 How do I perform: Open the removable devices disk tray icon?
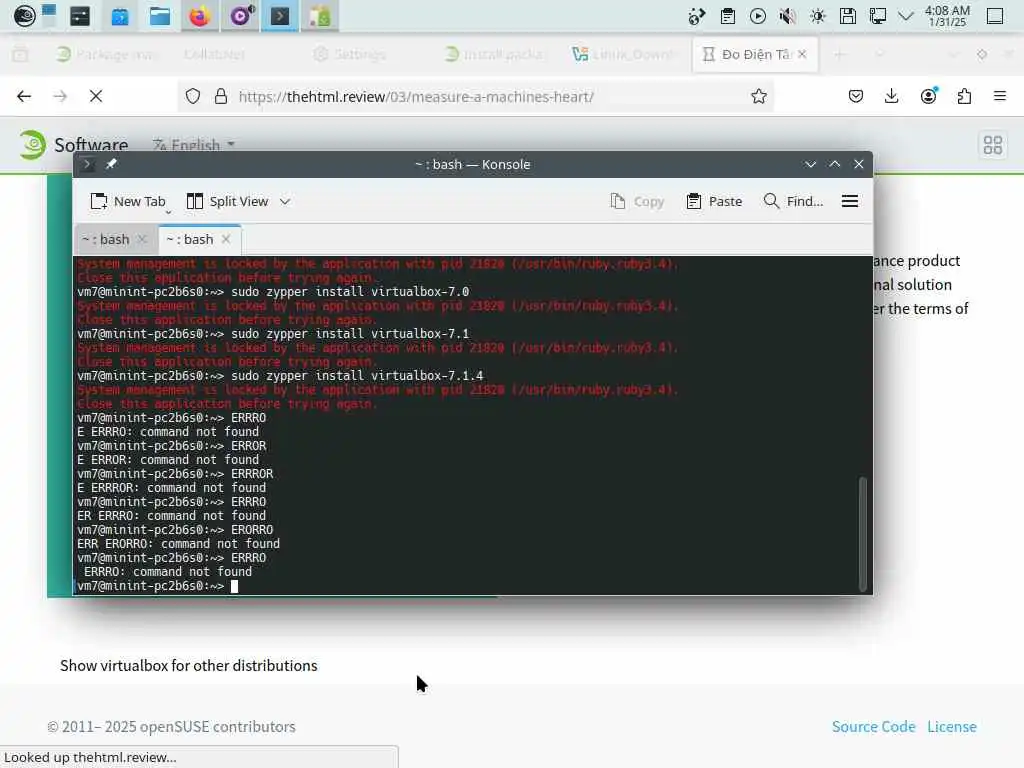click(x=848, y=16)
